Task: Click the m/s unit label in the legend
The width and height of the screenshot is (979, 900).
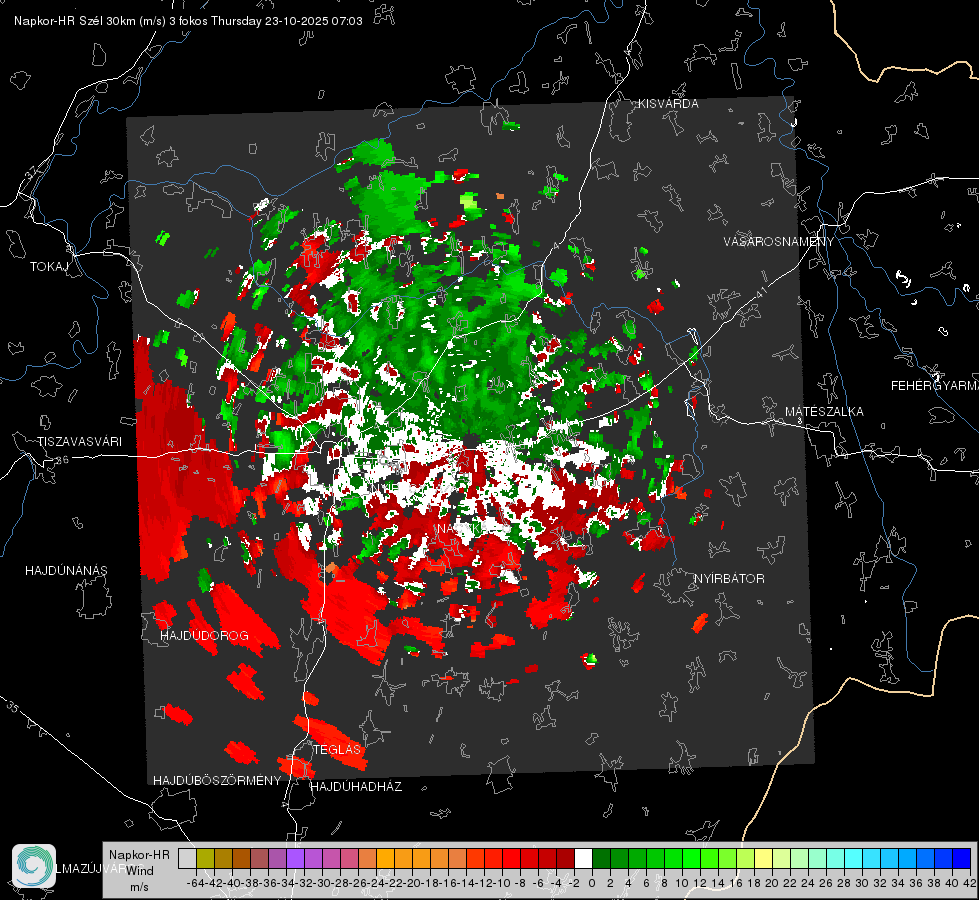Action: click(x=139, y=887)
